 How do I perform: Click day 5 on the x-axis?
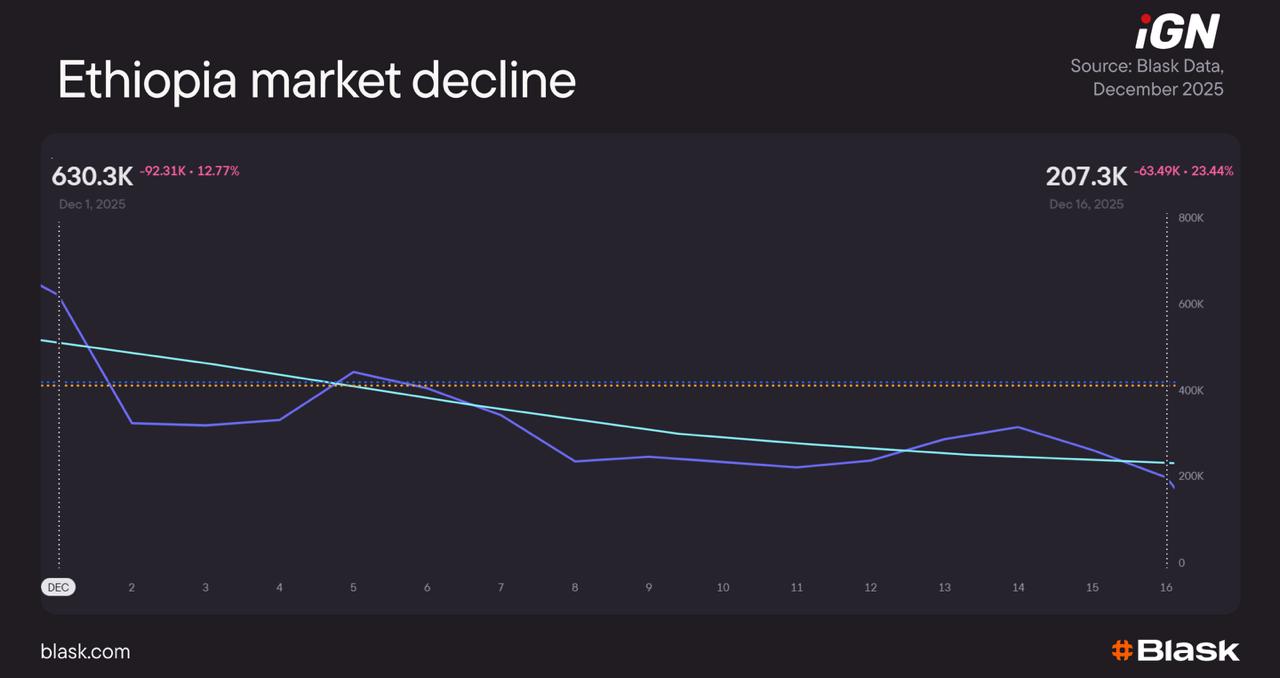coord(353,588)
